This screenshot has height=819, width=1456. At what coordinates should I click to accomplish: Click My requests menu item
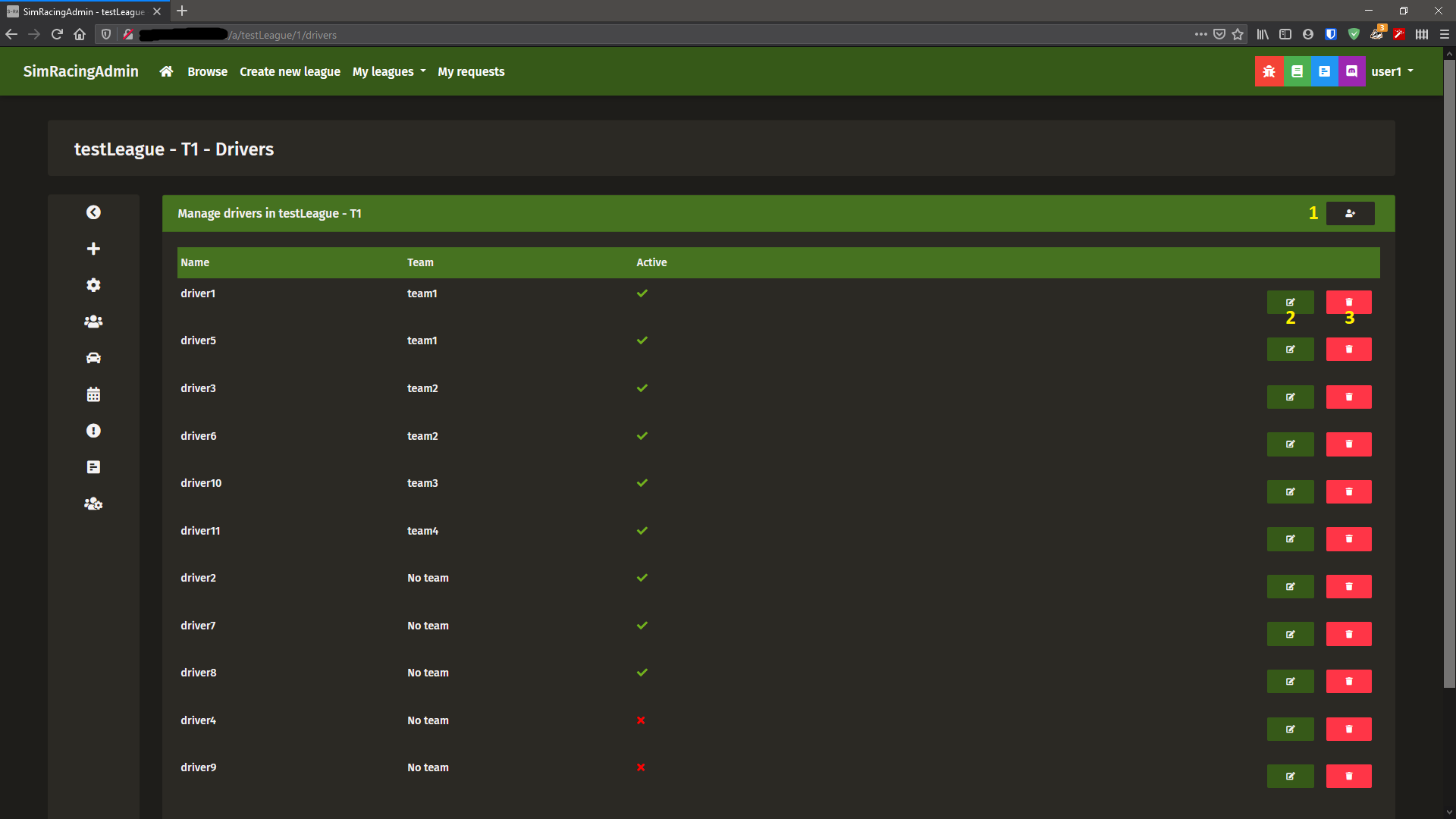pos(471,71)
